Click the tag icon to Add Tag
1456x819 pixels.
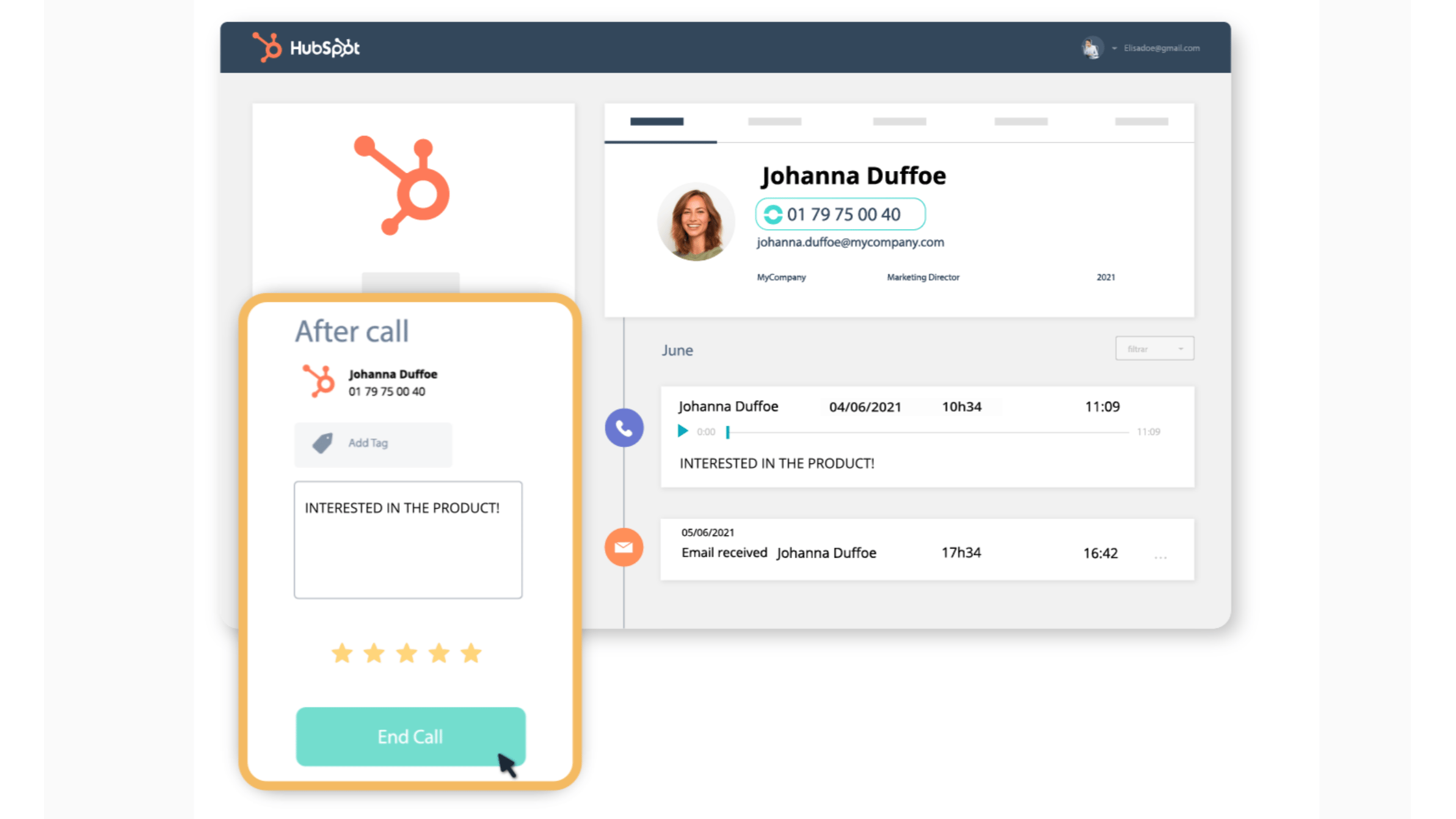pyautogui.click(x=323, y=442)
